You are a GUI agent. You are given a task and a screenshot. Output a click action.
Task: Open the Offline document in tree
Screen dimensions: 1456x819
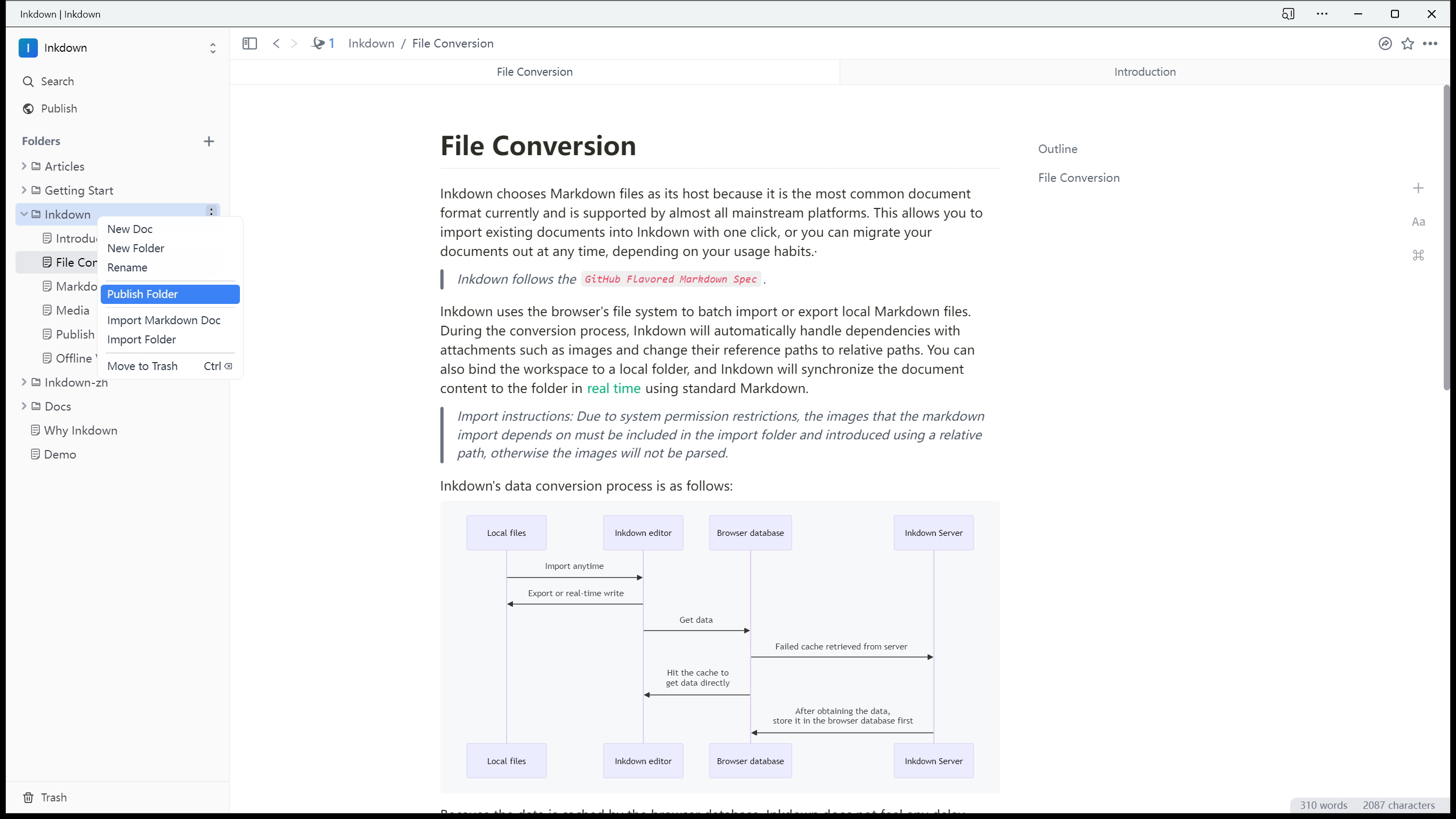70,358
